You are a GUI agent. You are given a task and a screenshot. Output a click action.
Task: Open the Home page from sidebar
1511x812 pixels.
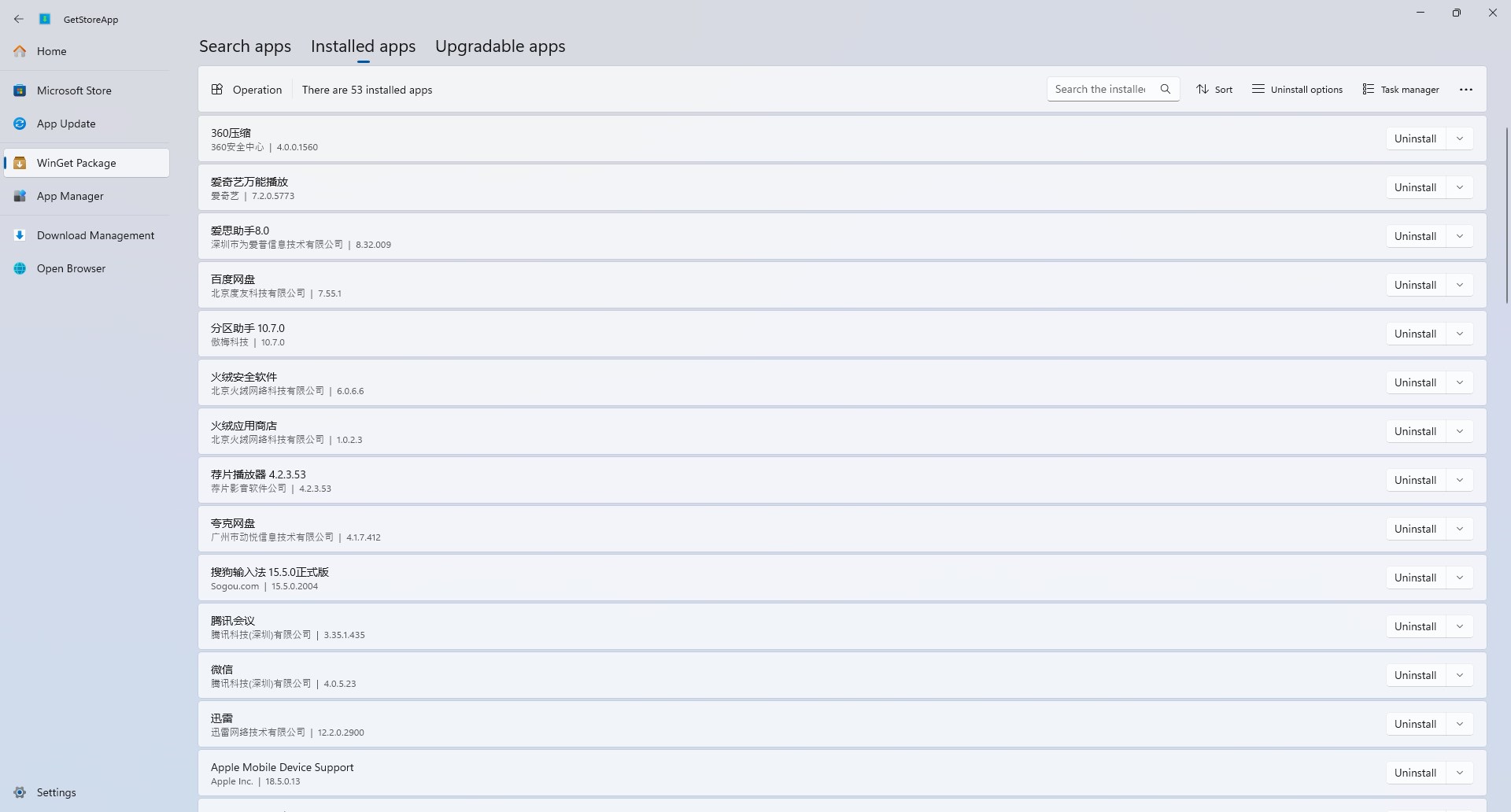tap(87, 51)
